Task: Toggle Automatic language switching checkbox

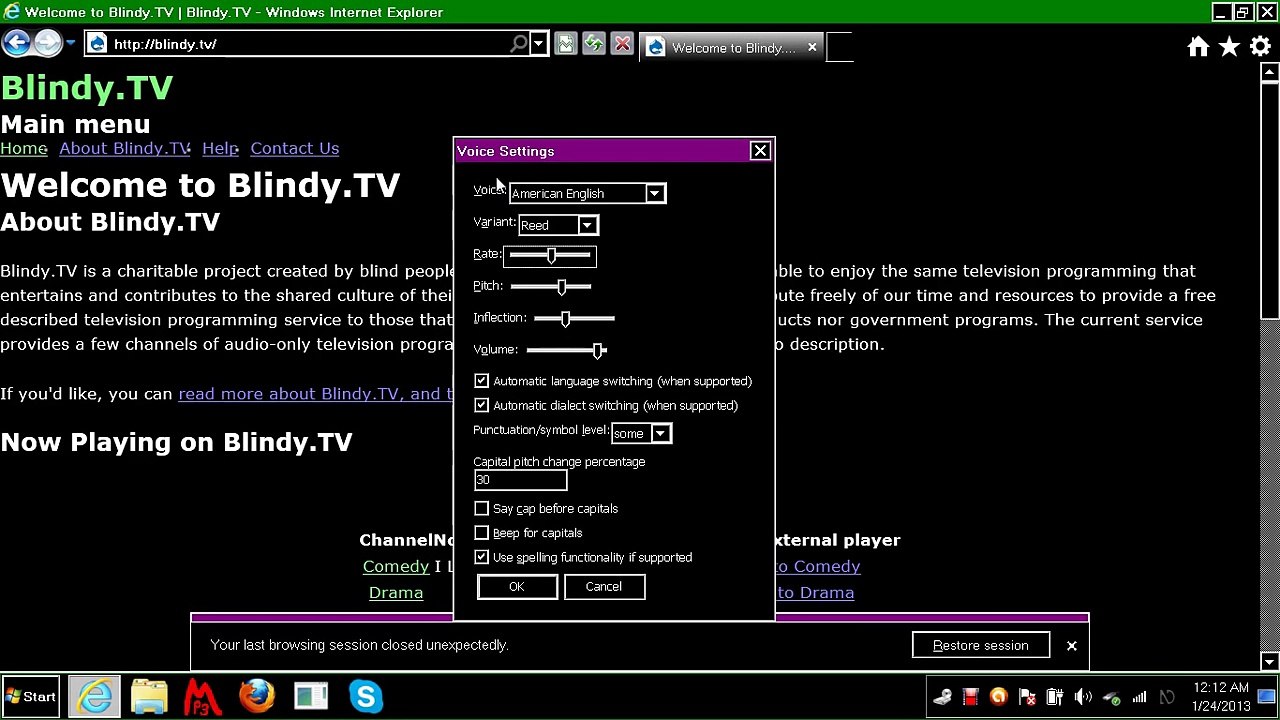Action: coord(482,381)
